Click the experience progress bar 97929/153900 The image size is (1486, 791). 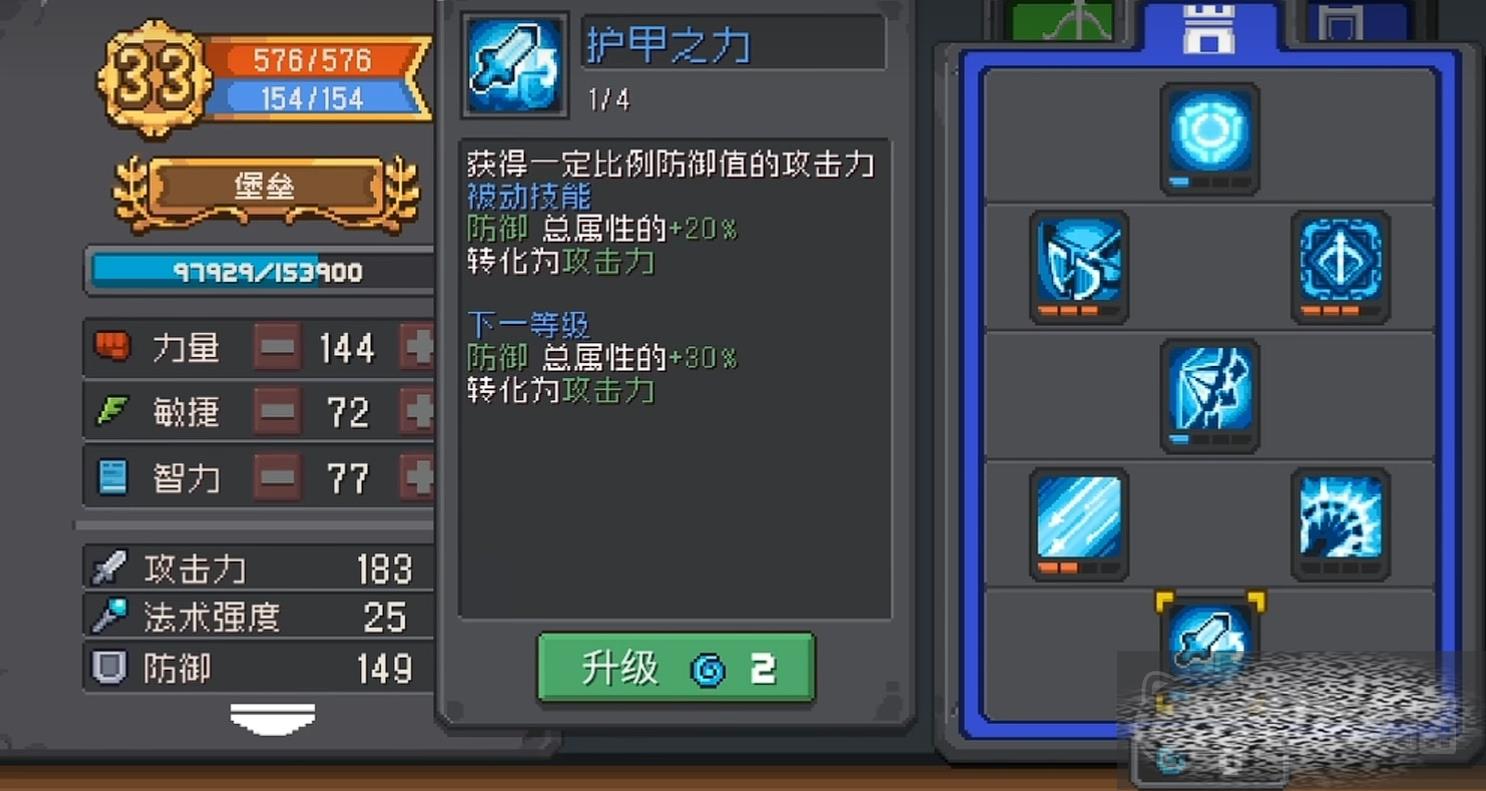tap(262, 272)
